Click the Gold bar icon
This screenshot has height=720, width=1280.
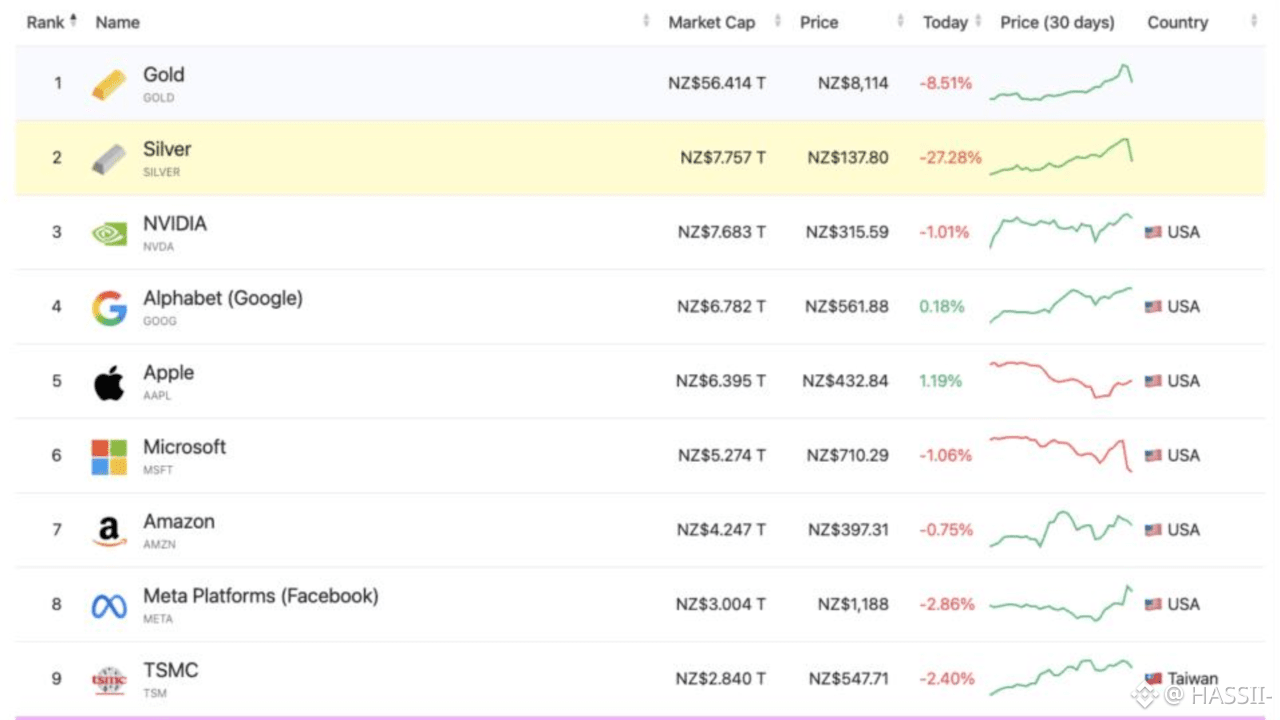tap(109, 84)
